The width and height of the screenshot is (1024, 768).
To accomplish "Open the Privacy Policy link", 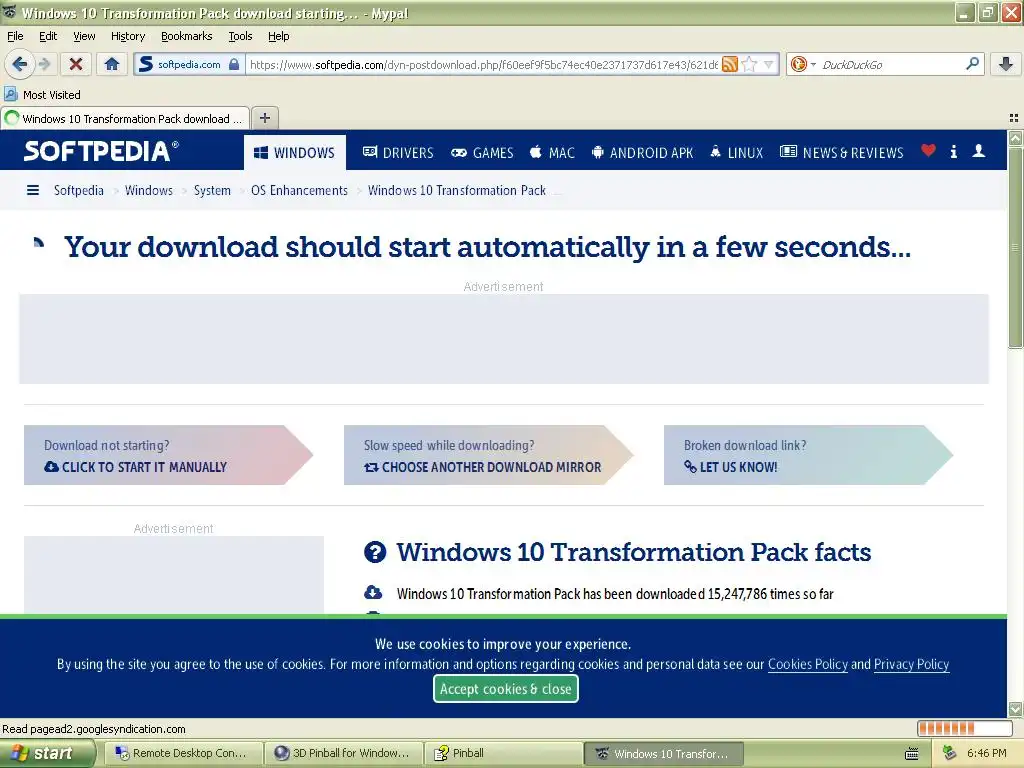I will (x=911, y=664).
